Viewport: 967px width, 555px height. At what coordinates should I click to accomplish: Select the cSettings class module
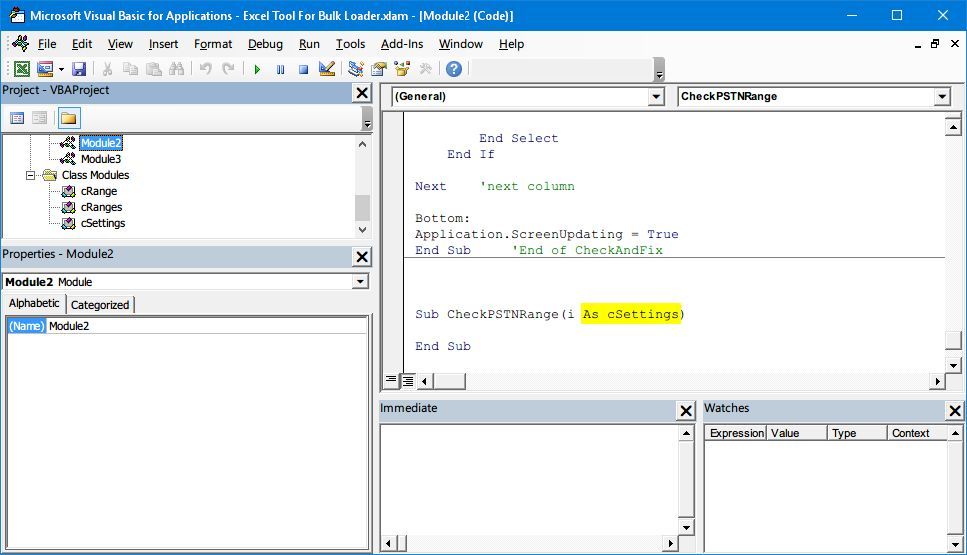coord(103,223)
